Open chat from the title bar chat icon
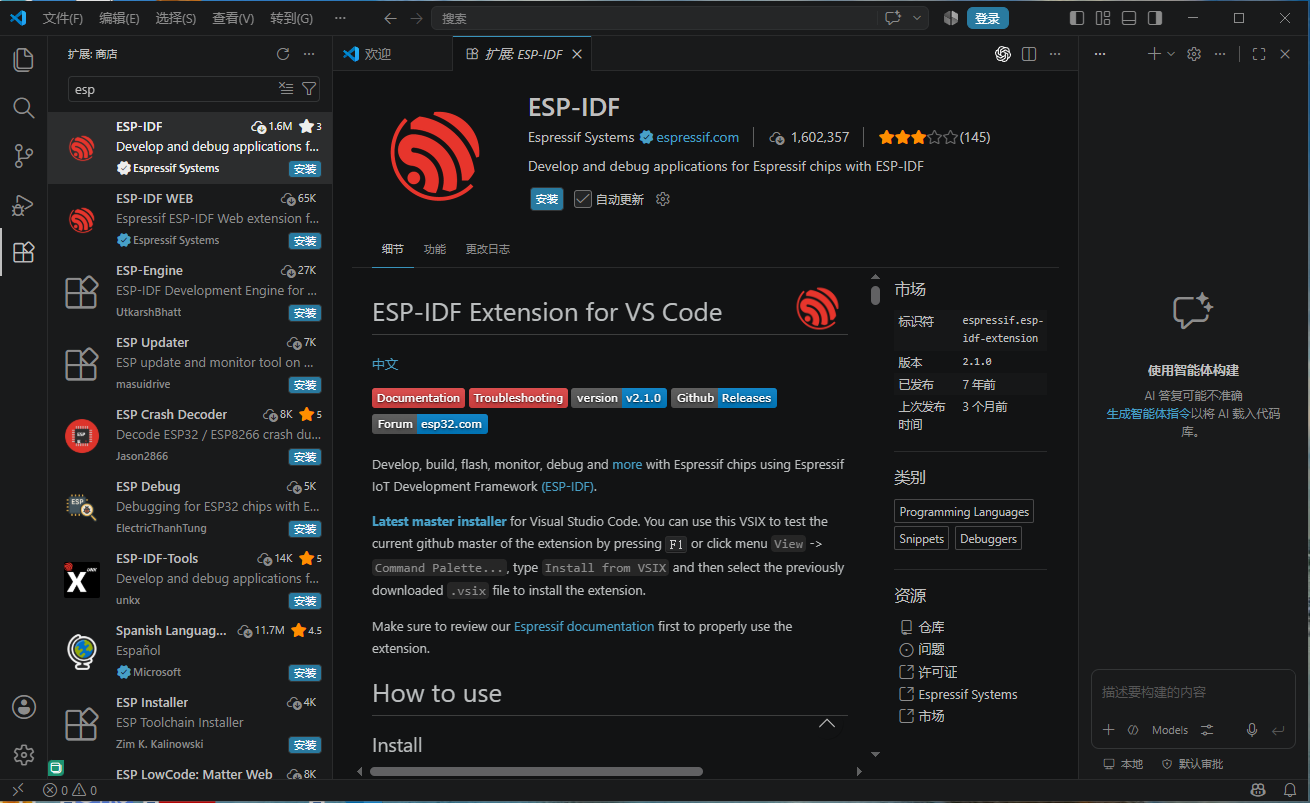1310x803 pixels. (893, 18)
